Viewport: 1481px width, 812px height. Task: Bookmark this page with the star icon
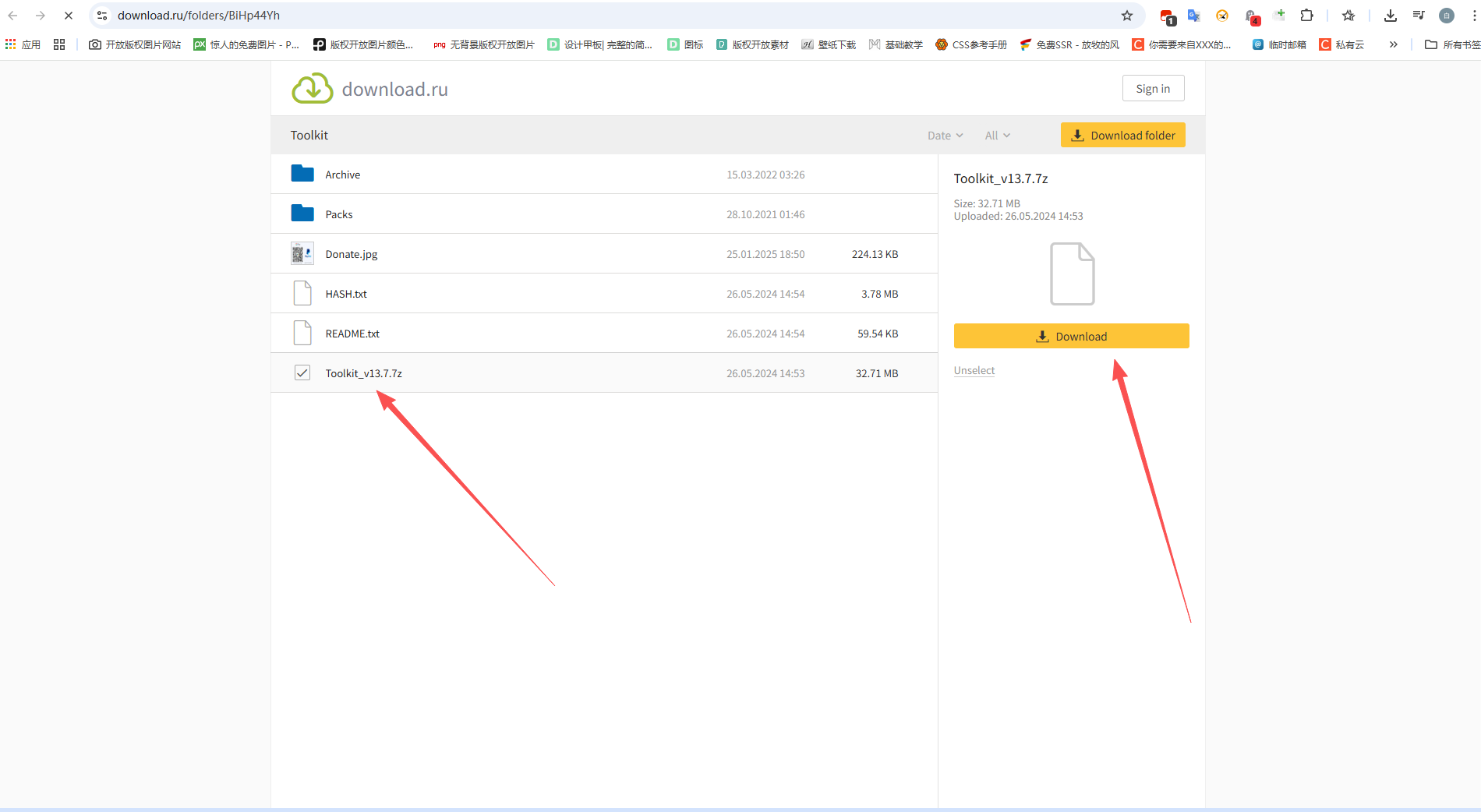click(1127, 16)
